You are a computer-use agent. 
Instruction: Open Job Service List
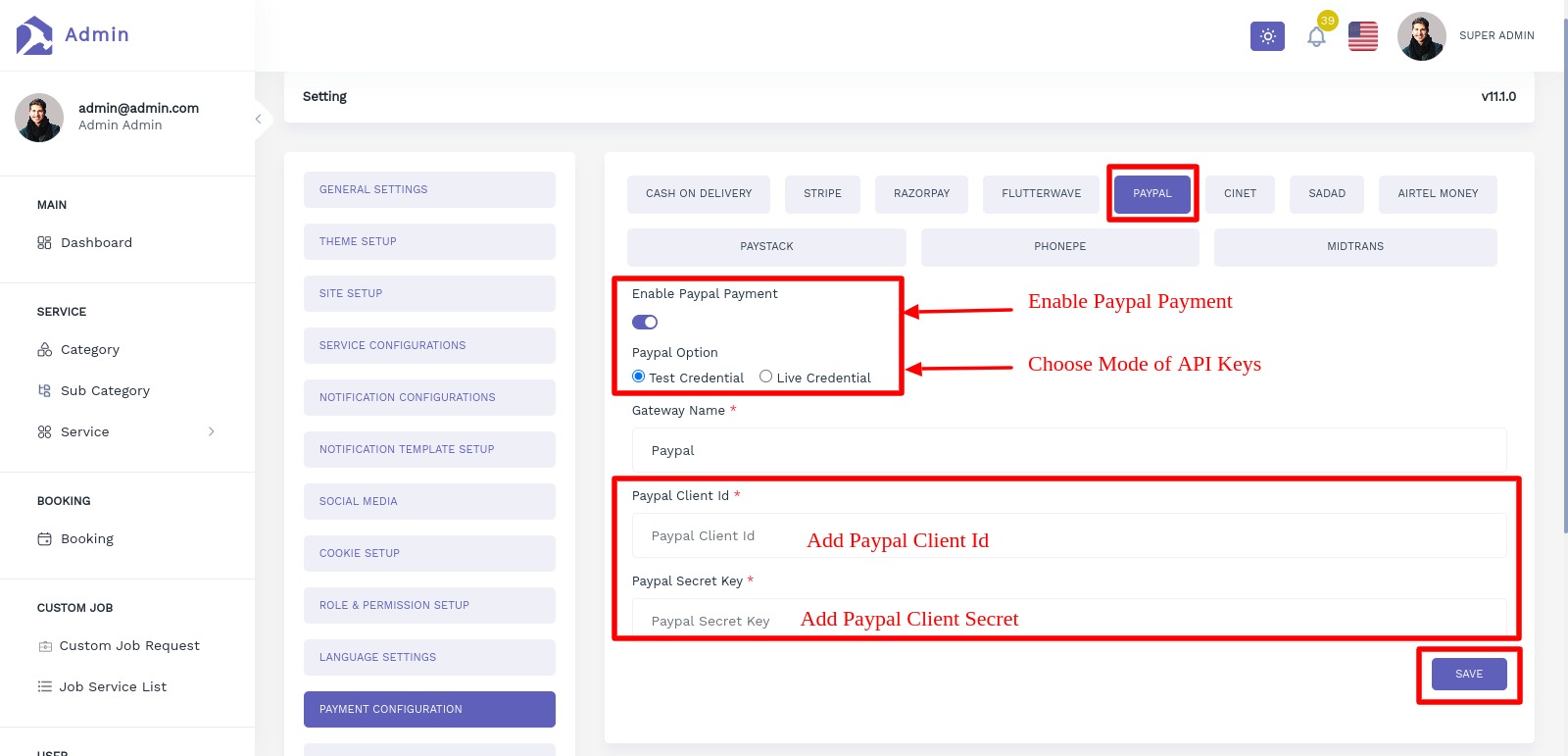click(x=113, y=686)
